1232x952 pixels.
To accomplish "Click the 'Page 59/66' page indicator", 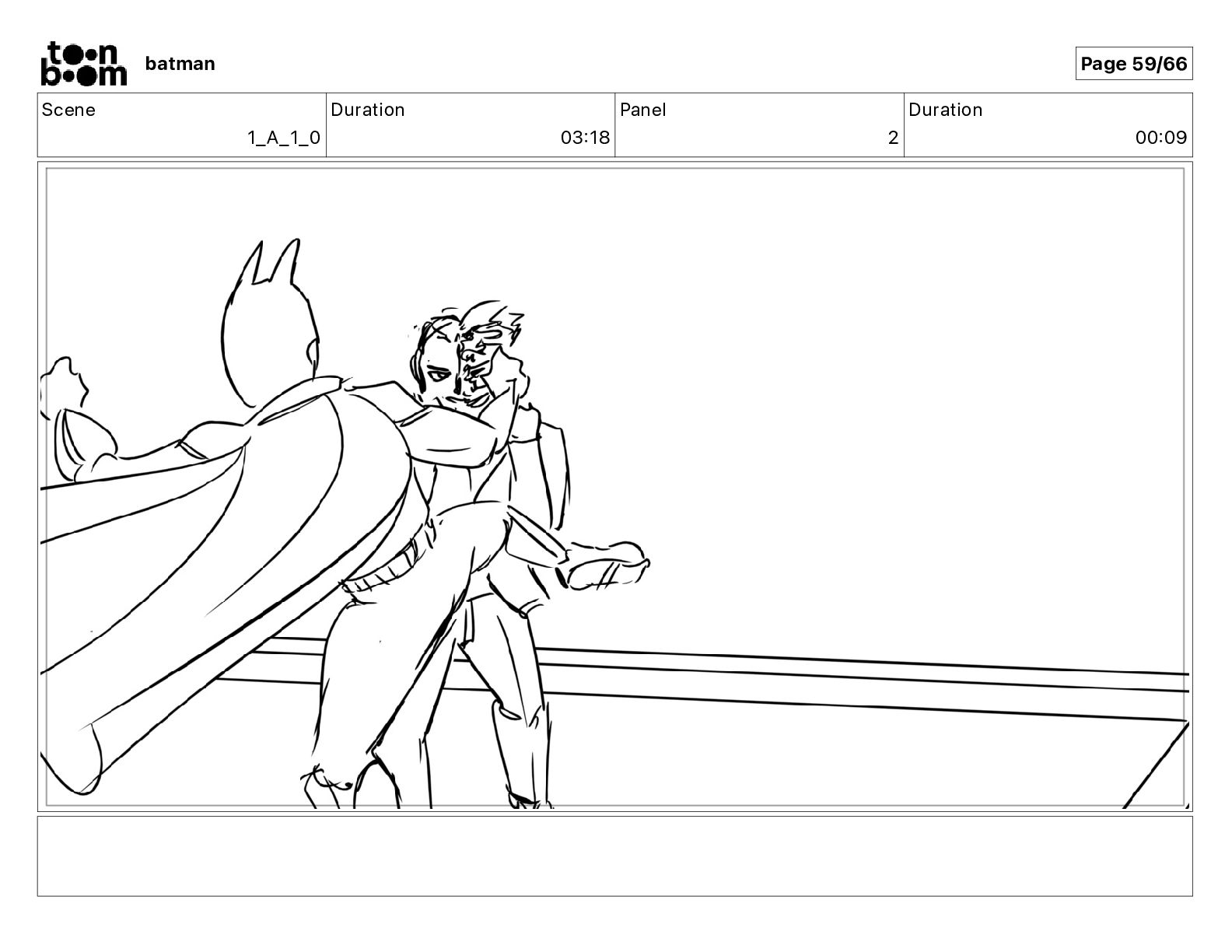I will click(1134, 64).
